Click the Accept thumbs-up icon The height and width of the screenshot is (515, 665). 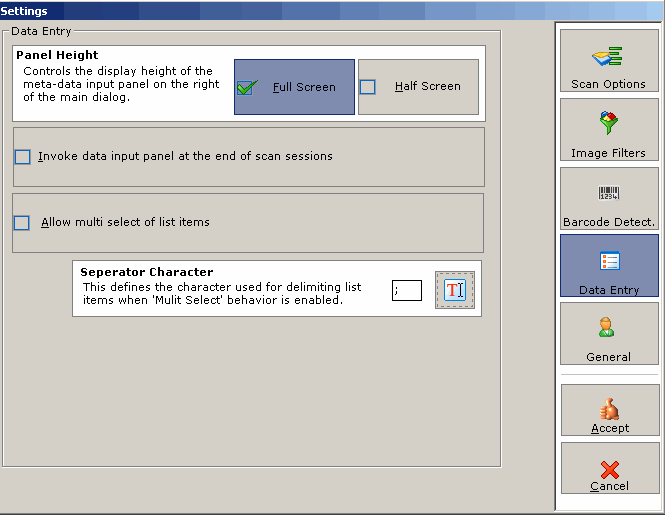608,408
